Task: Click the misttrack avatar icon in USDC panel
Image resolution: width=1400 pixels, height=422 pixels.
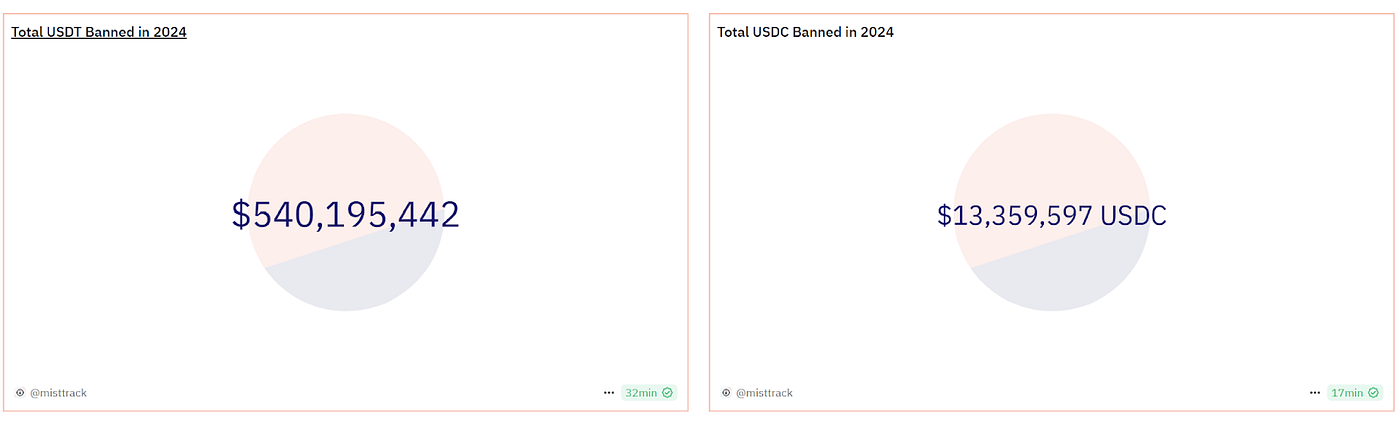Action: point(726,393)
